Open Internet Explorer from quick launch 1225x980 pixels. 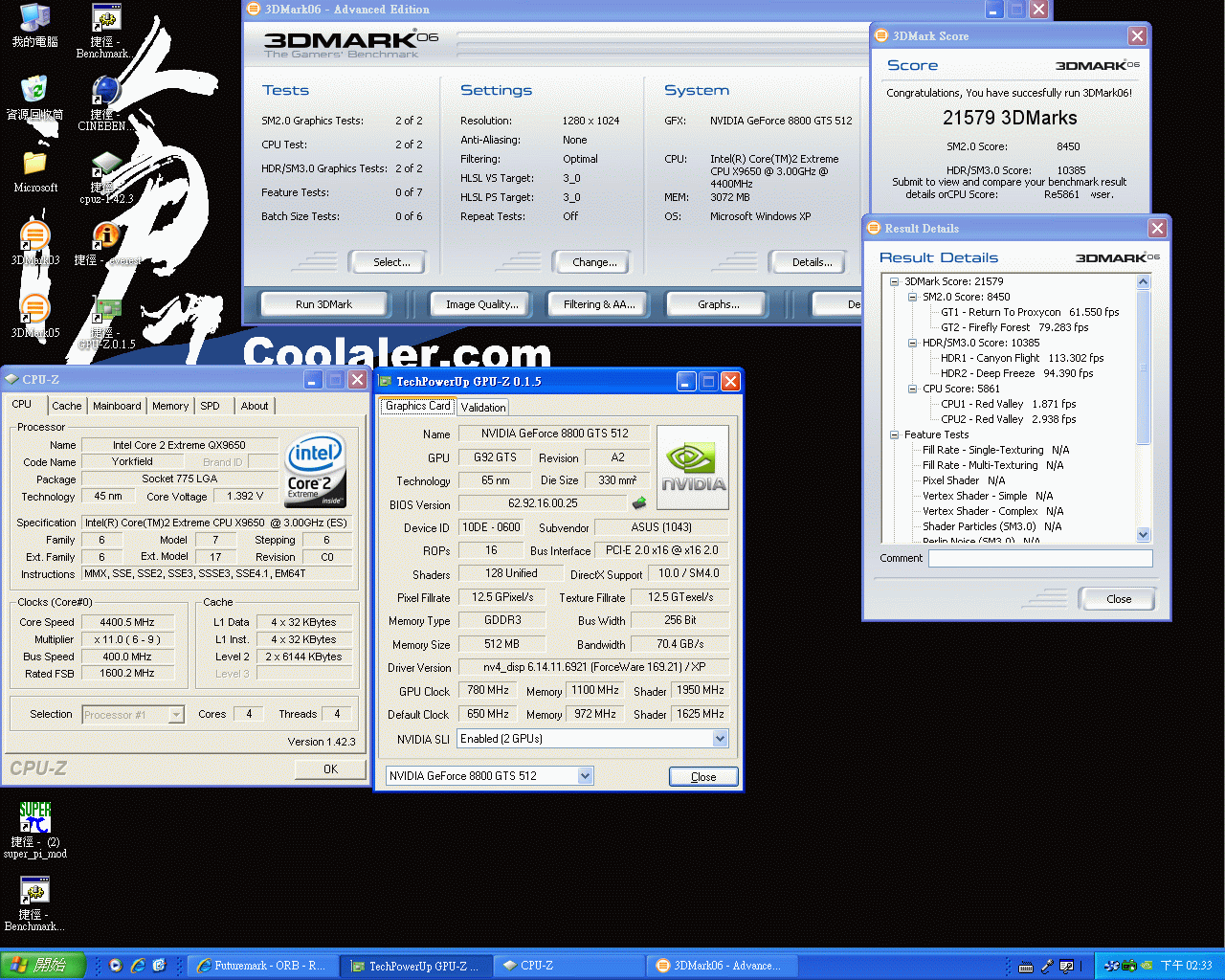click(138, 966)
